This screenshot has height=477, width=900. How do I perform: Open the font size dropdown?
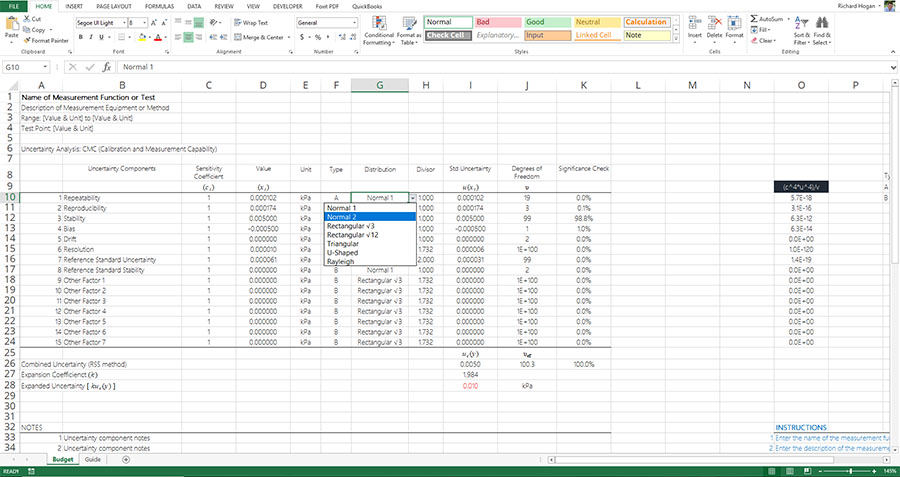tap(144, 23)
